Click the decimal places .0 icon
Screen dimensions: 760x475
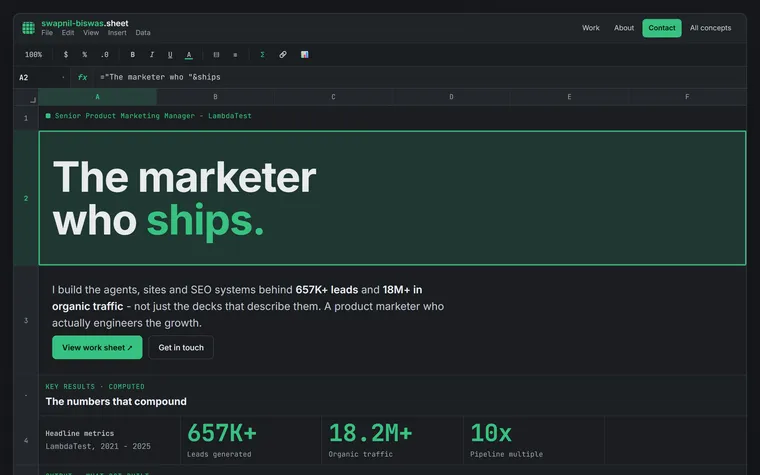coord(105,55)
